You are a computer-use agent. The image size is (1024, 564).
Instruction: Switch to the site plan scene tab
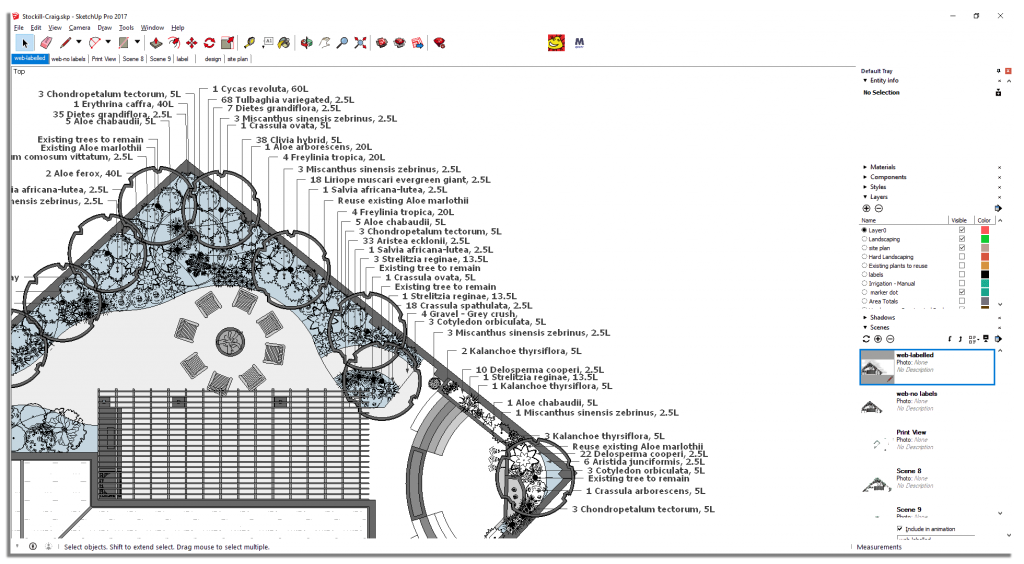pyautogui.click(x=237, y=59)
